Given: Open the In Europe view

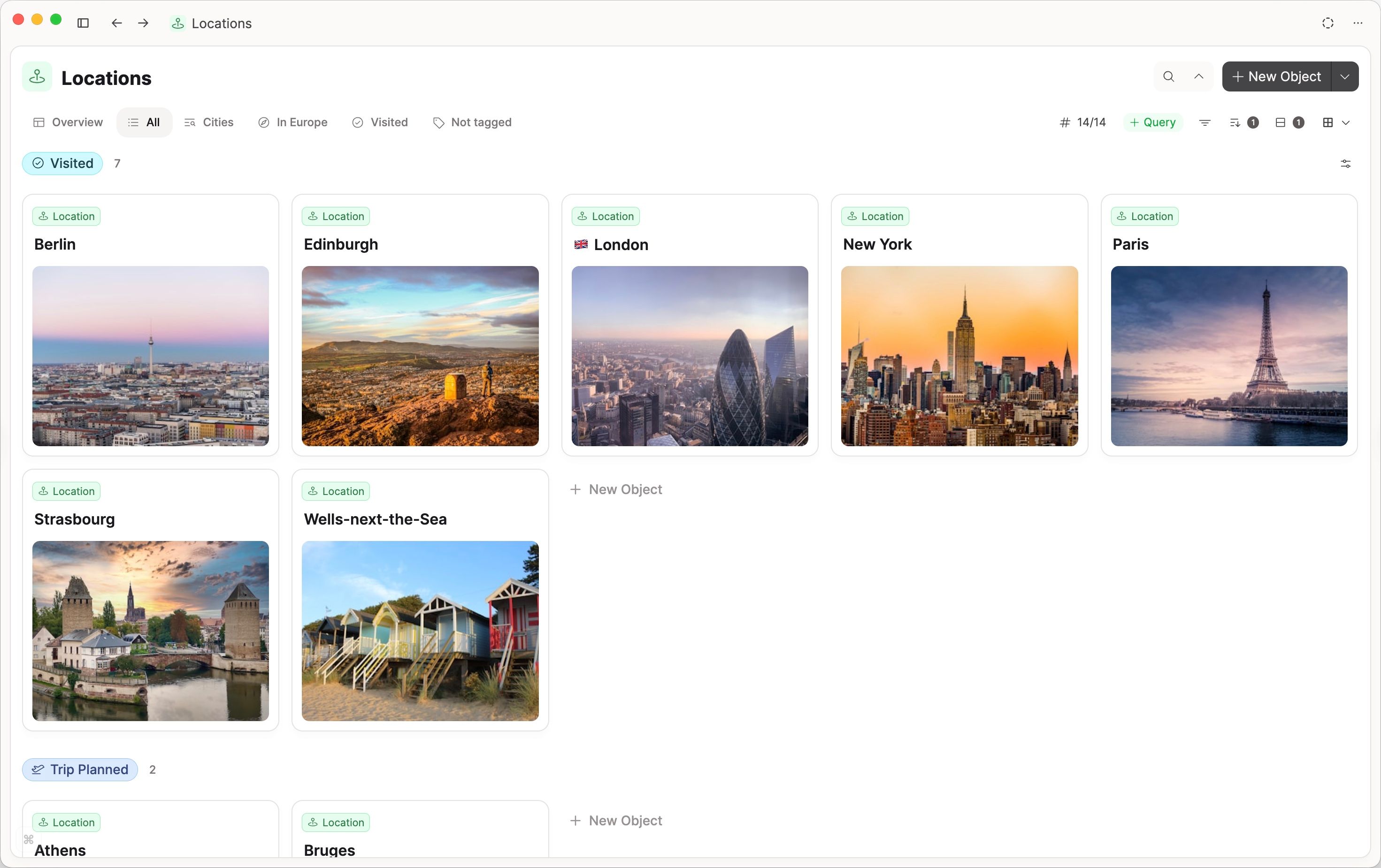Looking at the screenshot, I should [x=292, y=122].
